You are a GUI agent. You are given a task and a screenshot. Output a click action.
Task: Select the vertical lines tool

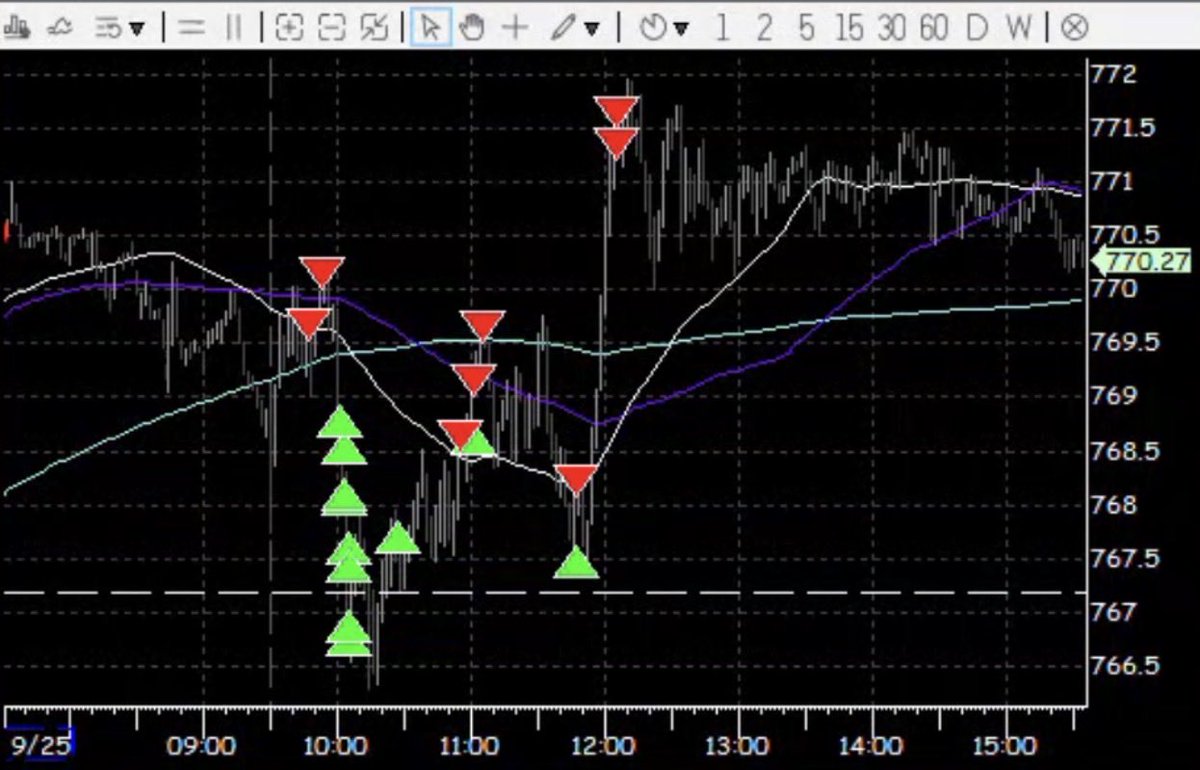pyautogui.click(x=234, y=27)
